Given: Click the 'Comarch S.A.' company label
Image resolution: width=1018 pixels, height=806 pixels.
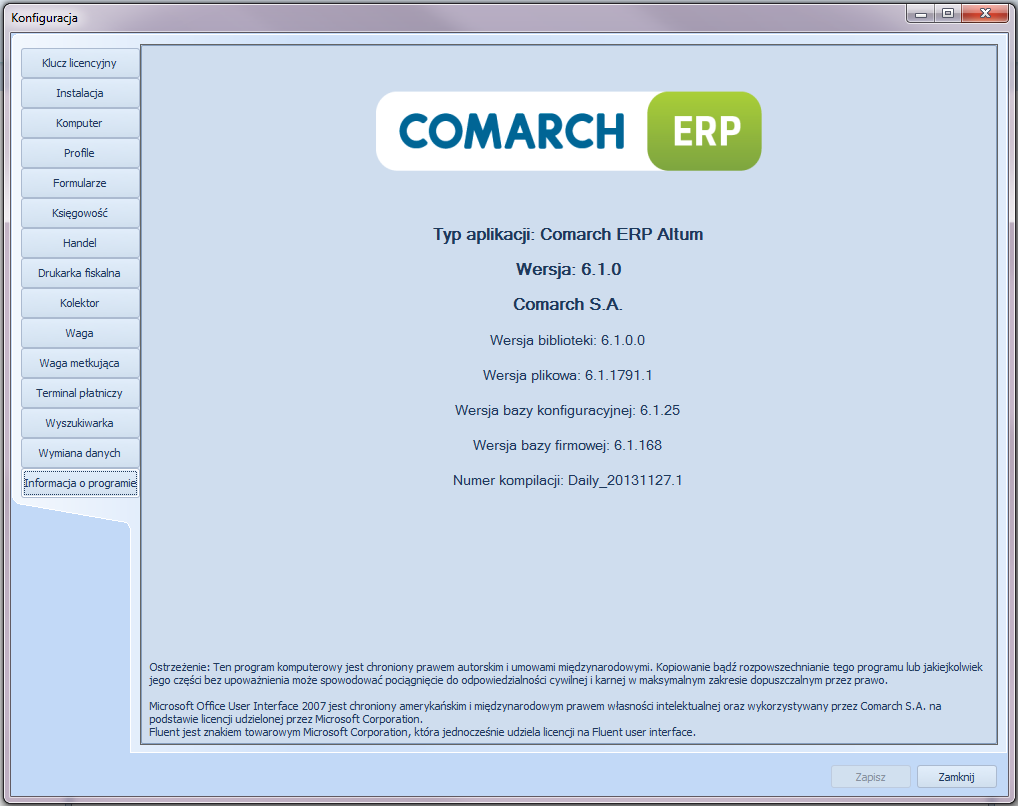Looking at the screenshot, I should 568,305.
